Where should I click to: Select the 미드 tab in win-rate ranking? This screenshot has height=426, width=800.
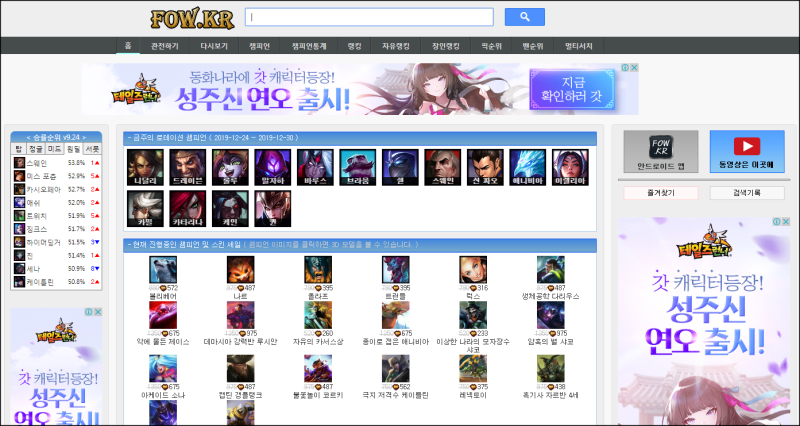54,149
